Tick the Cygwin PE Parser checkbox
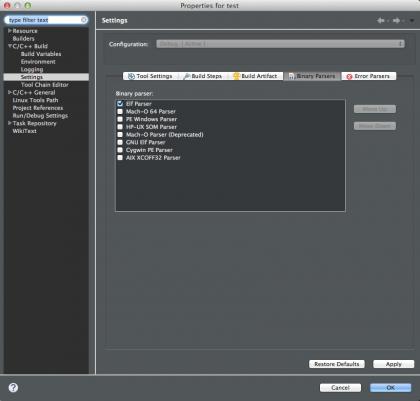This screenshot has width=420, height=401. pos(120,150)
